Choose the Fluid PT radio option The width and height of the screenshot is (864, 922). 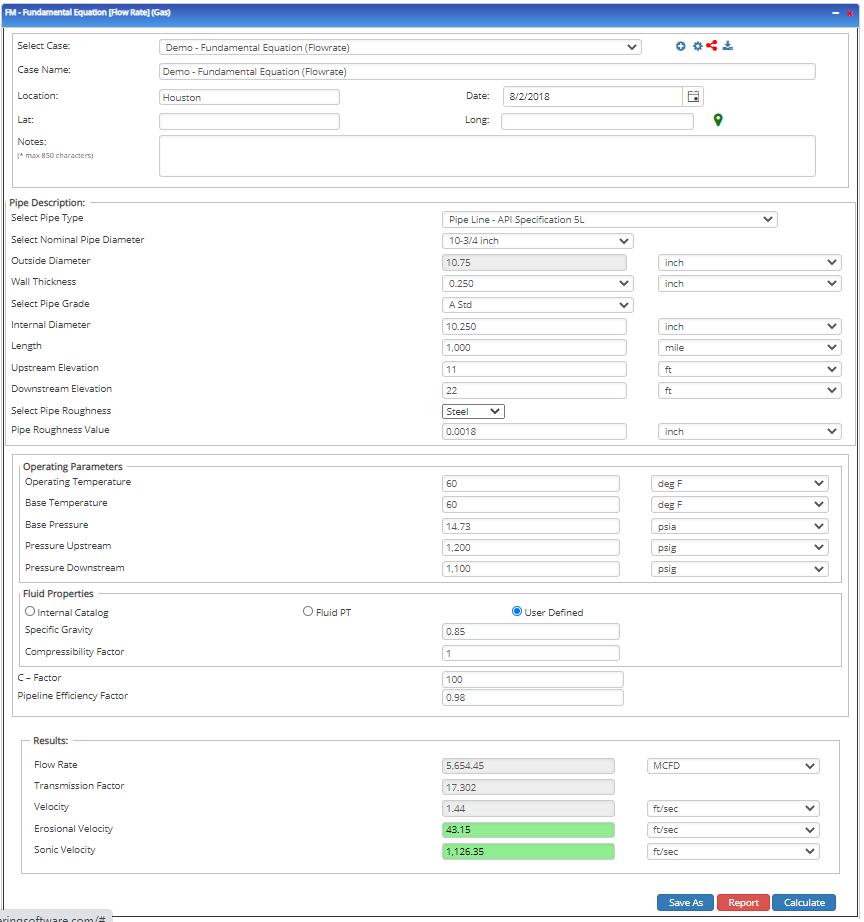[x=308, y=612]
